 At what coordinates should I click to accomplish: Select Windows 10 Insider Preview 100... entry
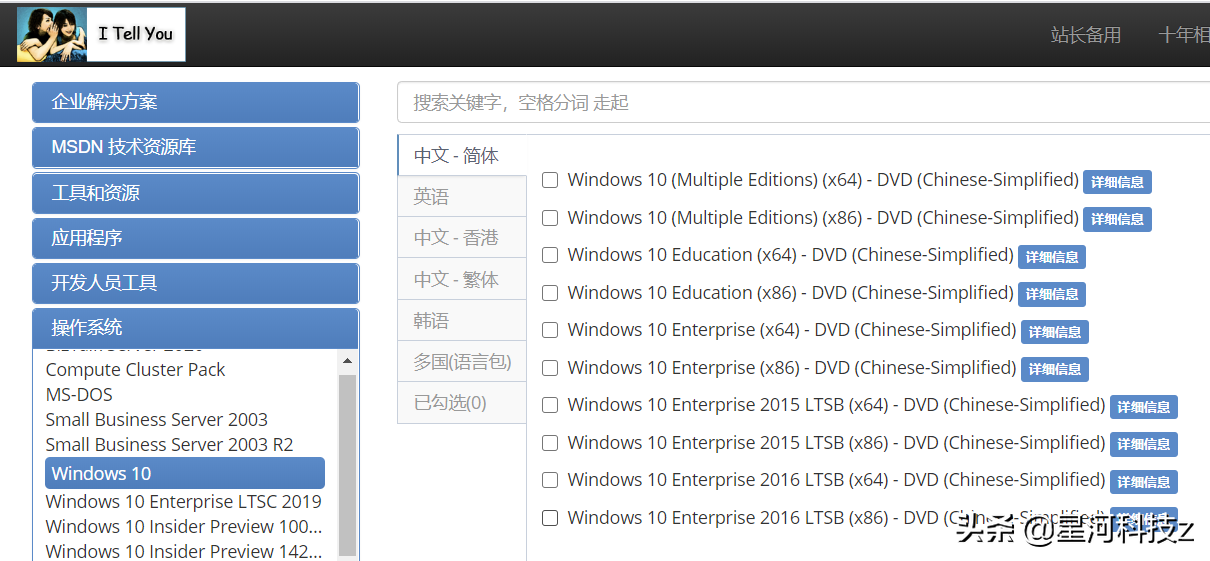click(183, 527)
